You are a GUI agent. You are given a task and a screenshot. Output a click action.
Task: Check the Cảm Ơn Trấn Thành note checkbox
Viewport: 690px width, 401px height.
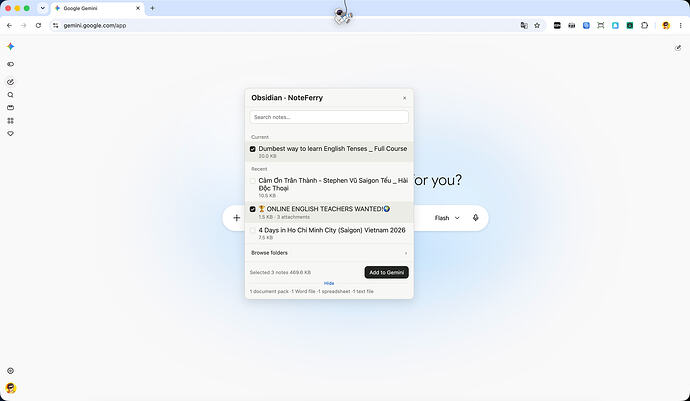(x=253, y=181)
